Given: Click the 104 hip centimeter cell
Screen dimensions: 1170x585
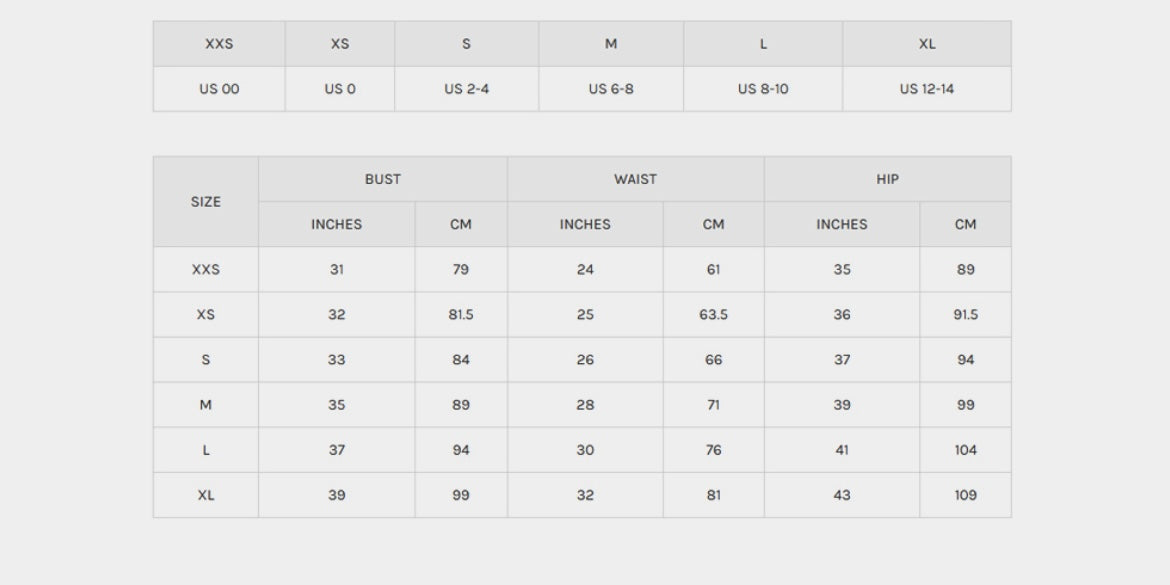Looking at the screenshot, I should (965, 450).
